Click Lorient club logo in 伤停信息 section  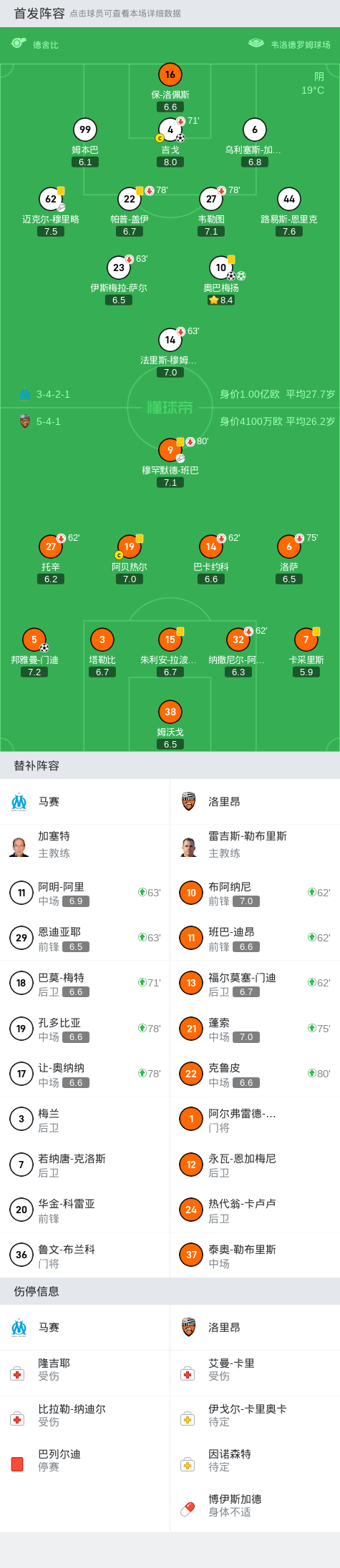point(189,1328)
